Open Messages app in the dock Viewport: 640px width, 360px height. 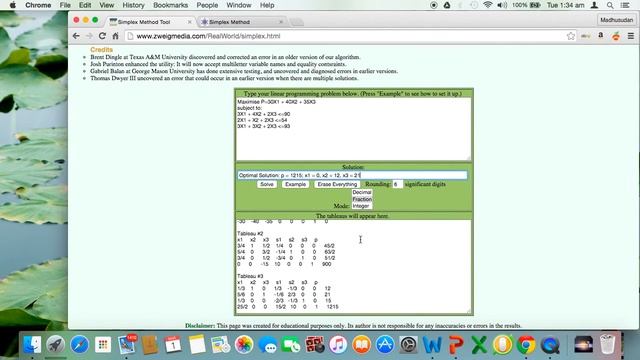(267, 345)
